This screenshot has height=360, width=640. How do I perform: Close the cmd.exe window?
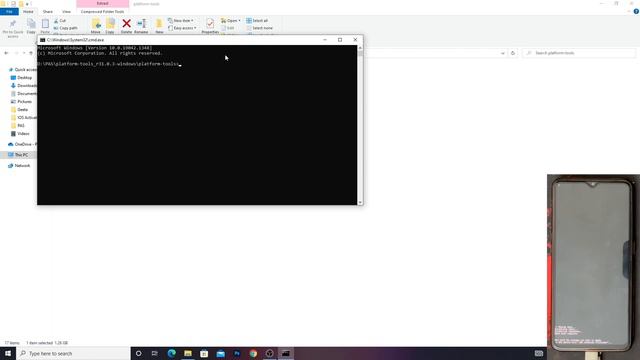[x=355, y=40]
